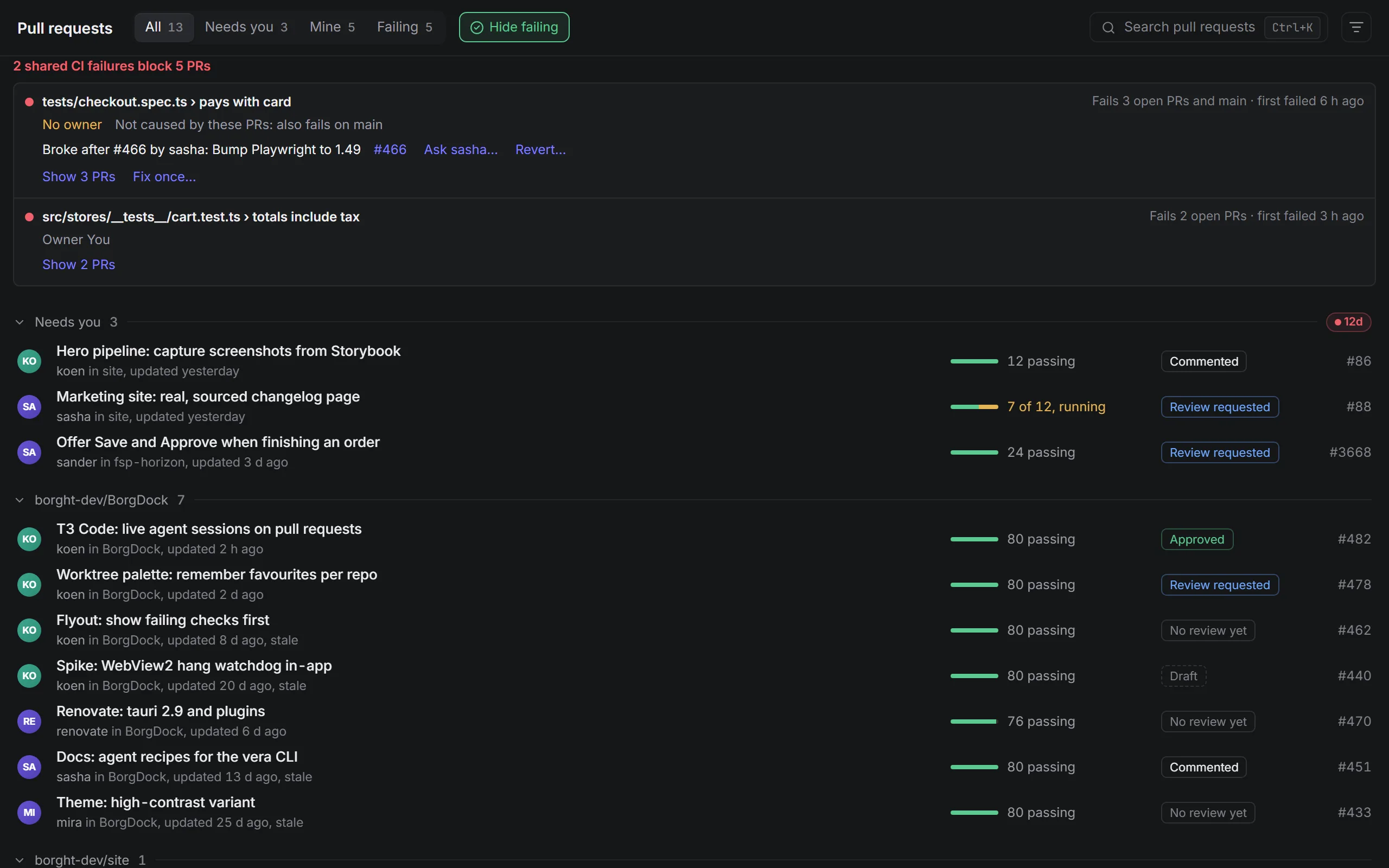Click the Review requested badge on PR #88
Image resolution: width=1389 pixels, height=868 pixels.
[x=1220, y=407]
